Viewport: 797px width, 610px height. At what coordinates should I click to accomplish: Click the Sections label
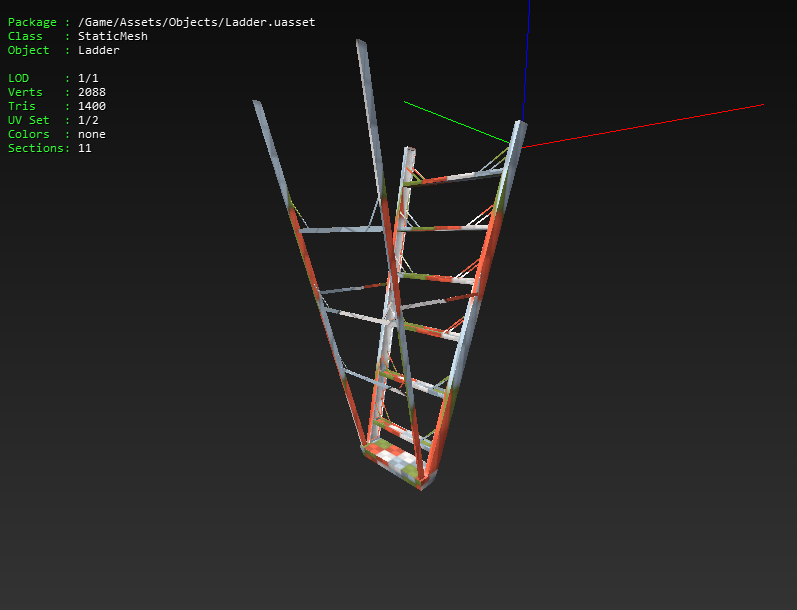(x=36, y=148)
